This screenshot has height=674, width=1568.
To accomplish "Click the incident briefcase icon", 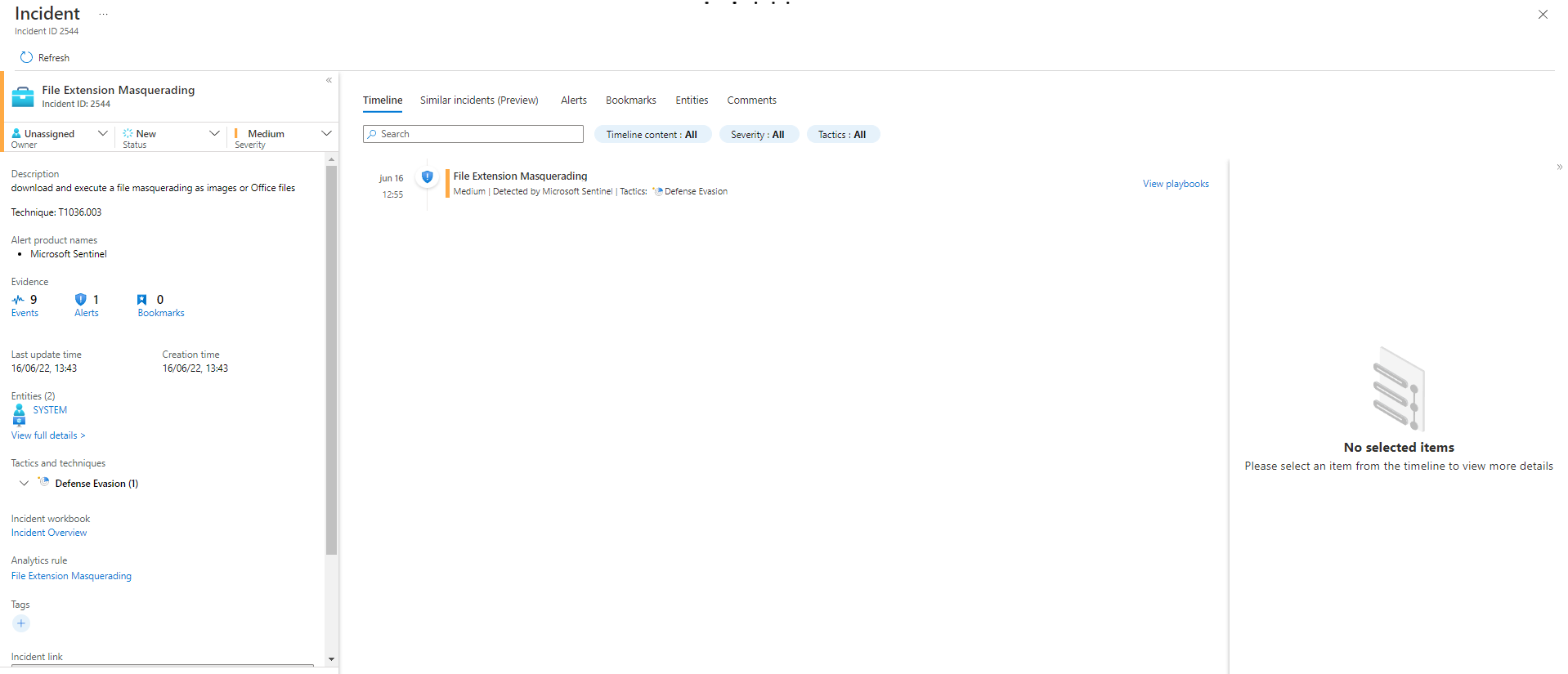I will tap(23, 96).
